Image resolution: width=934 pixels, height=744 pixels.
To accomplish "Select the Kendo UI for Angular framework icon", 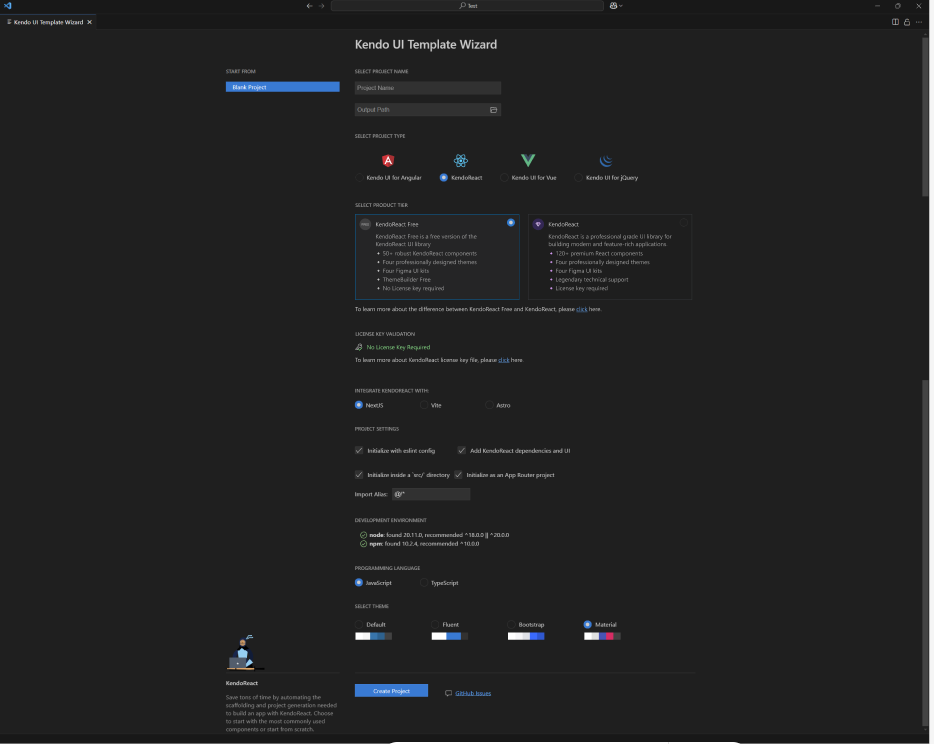I will coord(389,160).
